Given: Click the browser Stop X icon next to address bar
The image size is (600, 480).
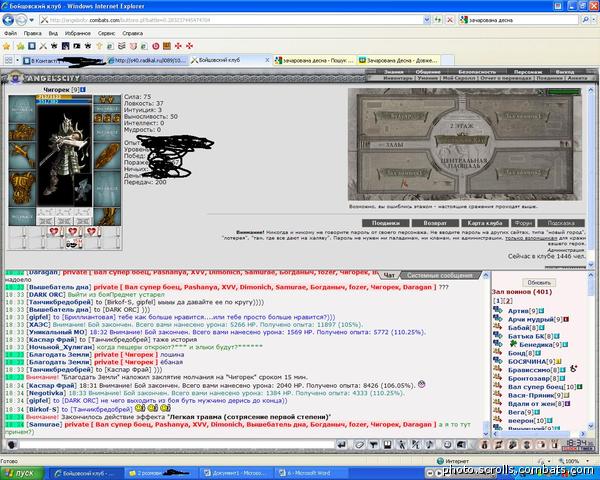Looking at the screenshot, I should click(450, 20).
